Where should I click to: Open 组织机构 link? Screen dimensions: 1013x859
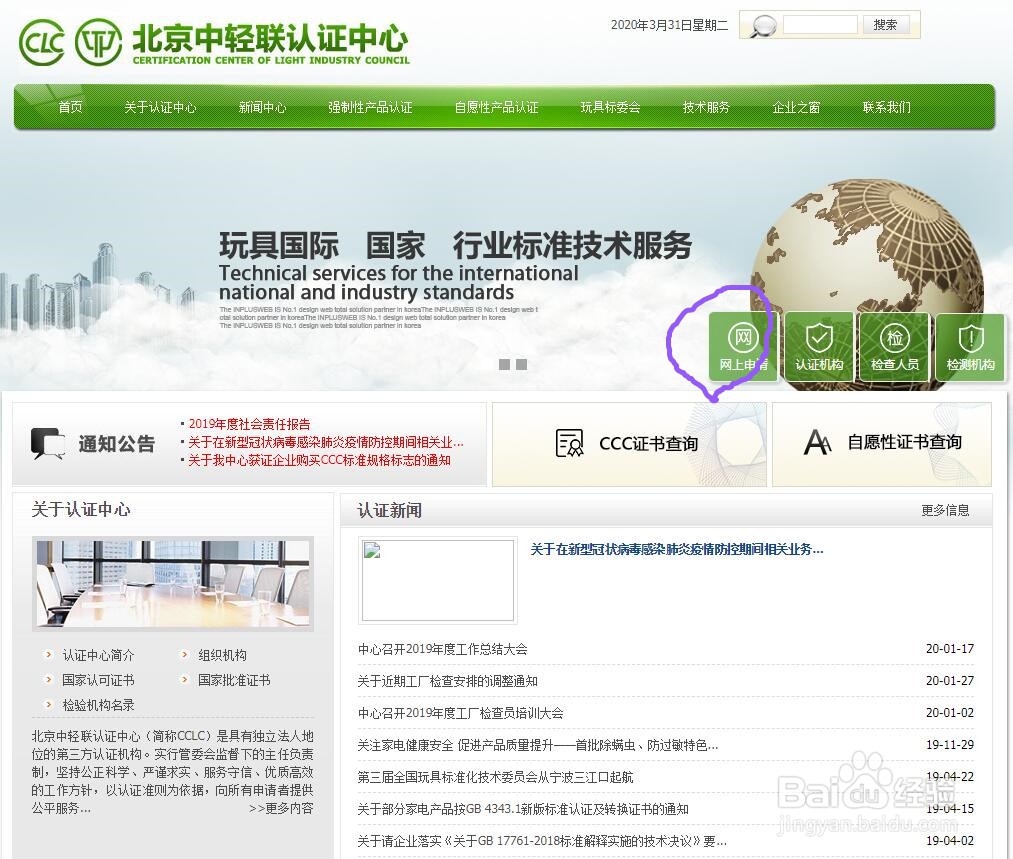point(222,655)
